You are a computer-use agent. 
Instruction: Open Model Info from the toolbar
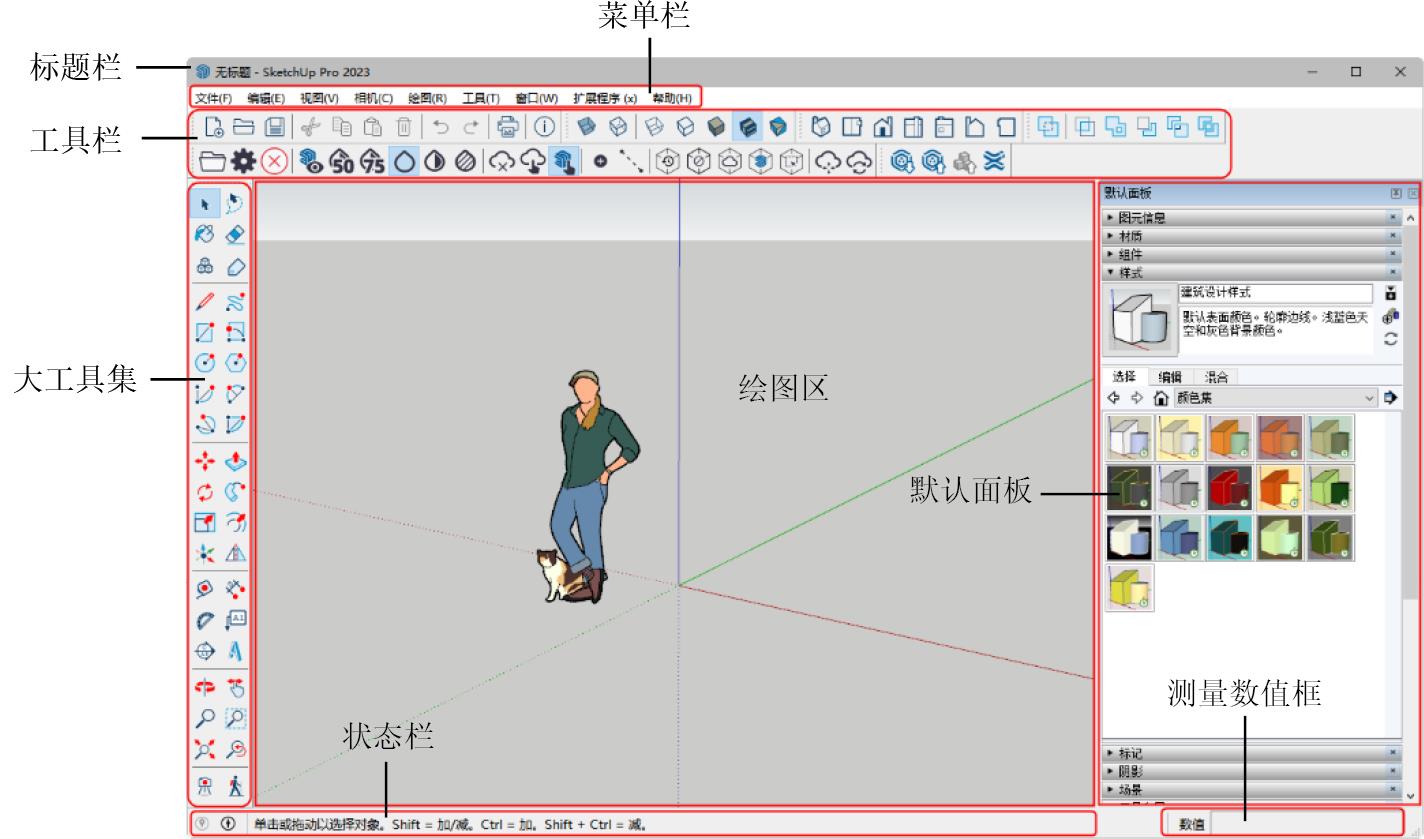pos(544,127)
